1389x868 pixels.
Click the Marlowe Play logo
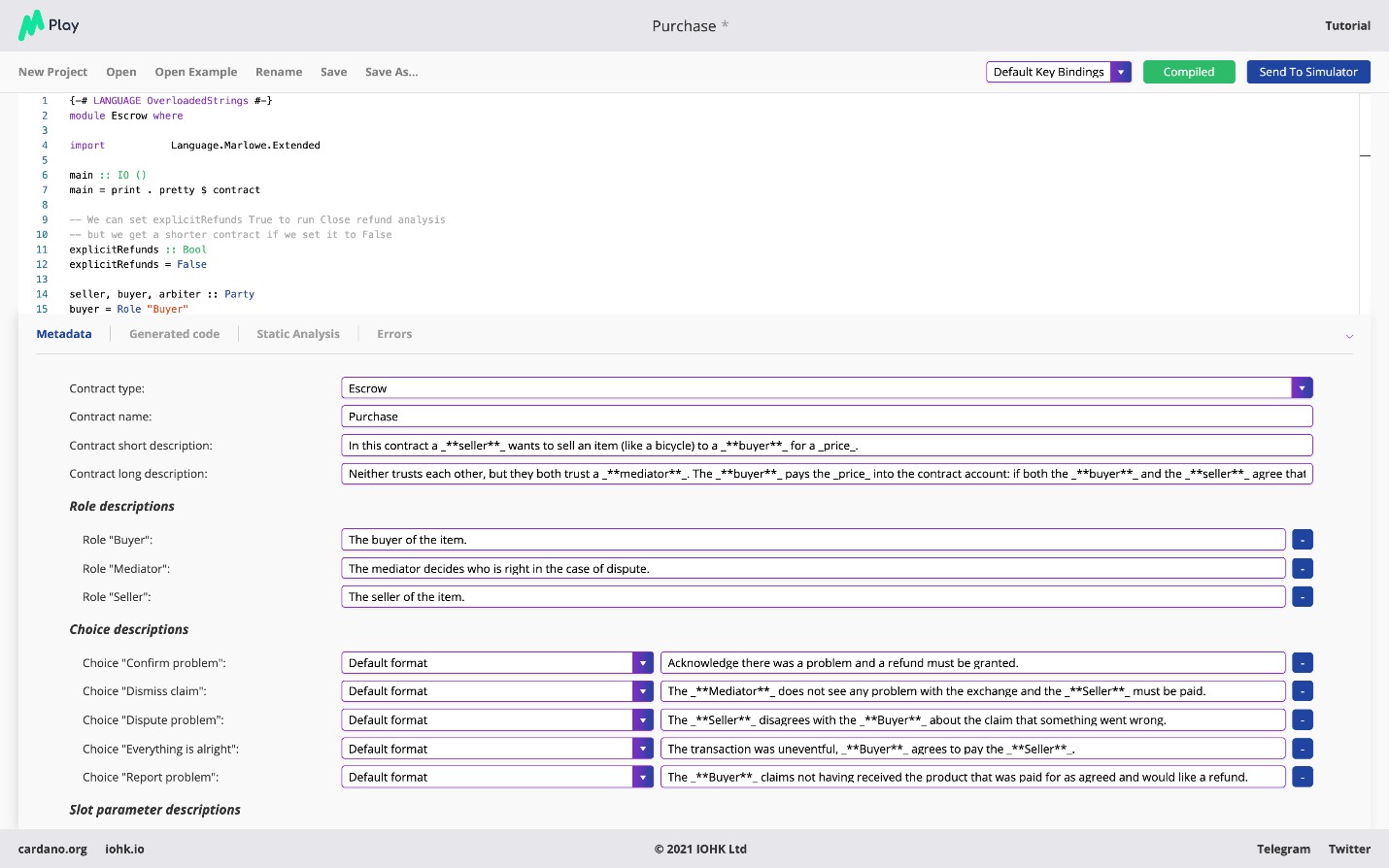click(x=49, y=25)
